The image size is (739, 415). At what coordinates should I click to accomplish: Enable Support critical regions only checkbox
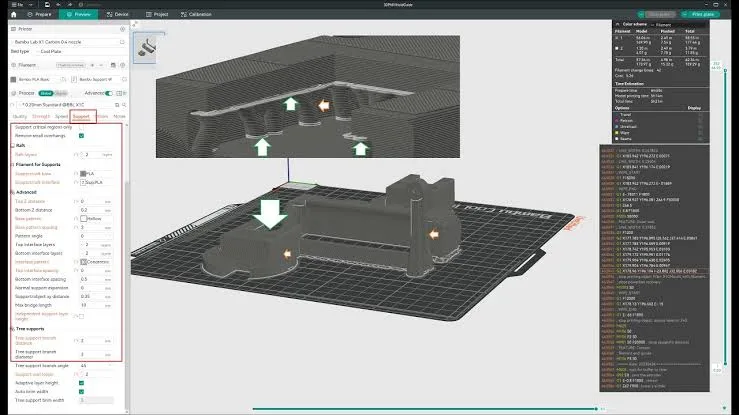pos(81,126)
